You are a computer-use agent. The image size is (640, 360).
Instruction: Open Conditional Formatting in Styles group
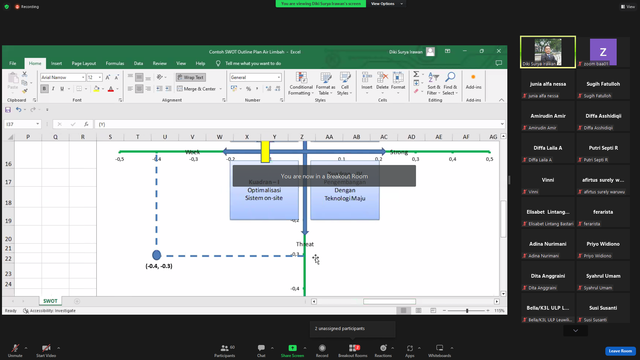coord(301,84)
